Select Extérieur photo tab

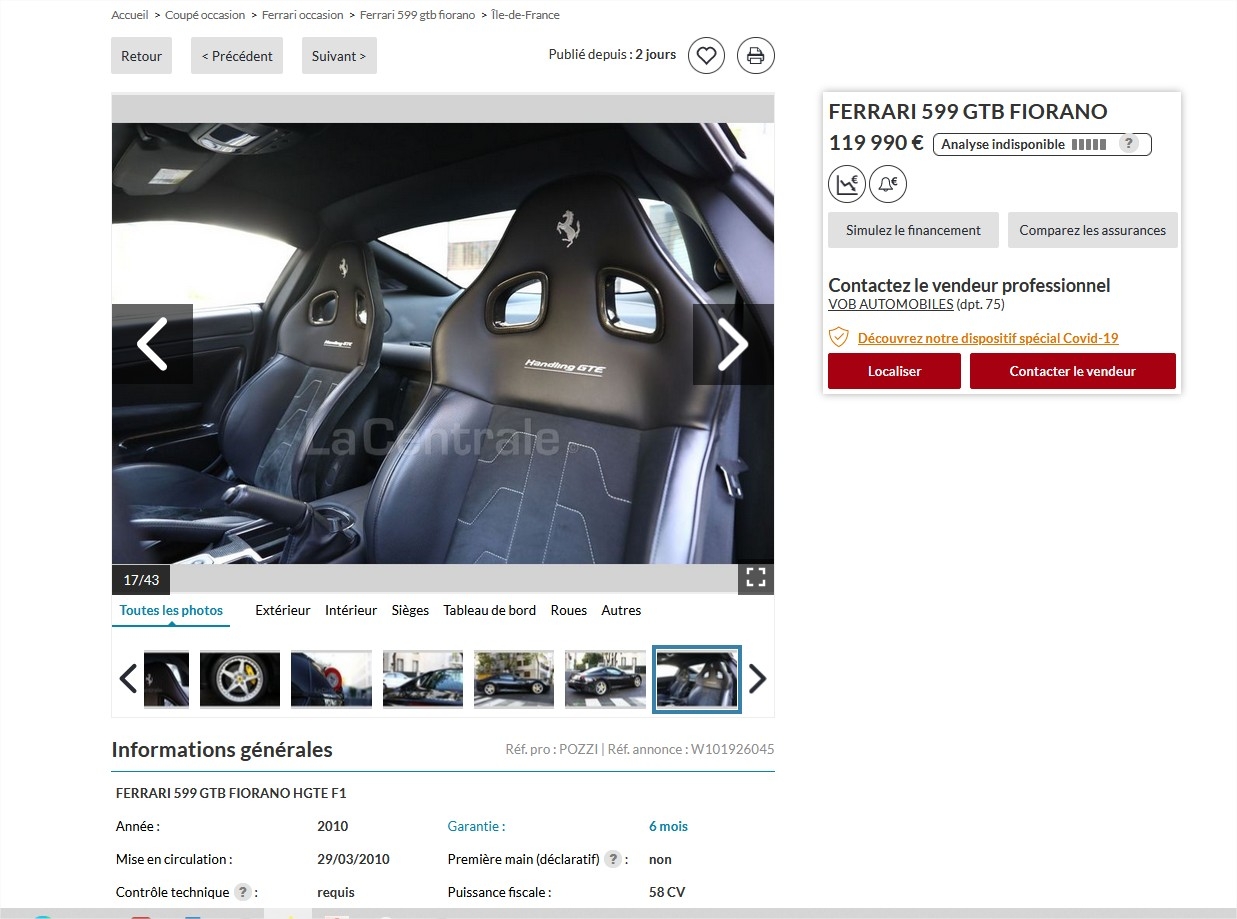pos(283,610)
